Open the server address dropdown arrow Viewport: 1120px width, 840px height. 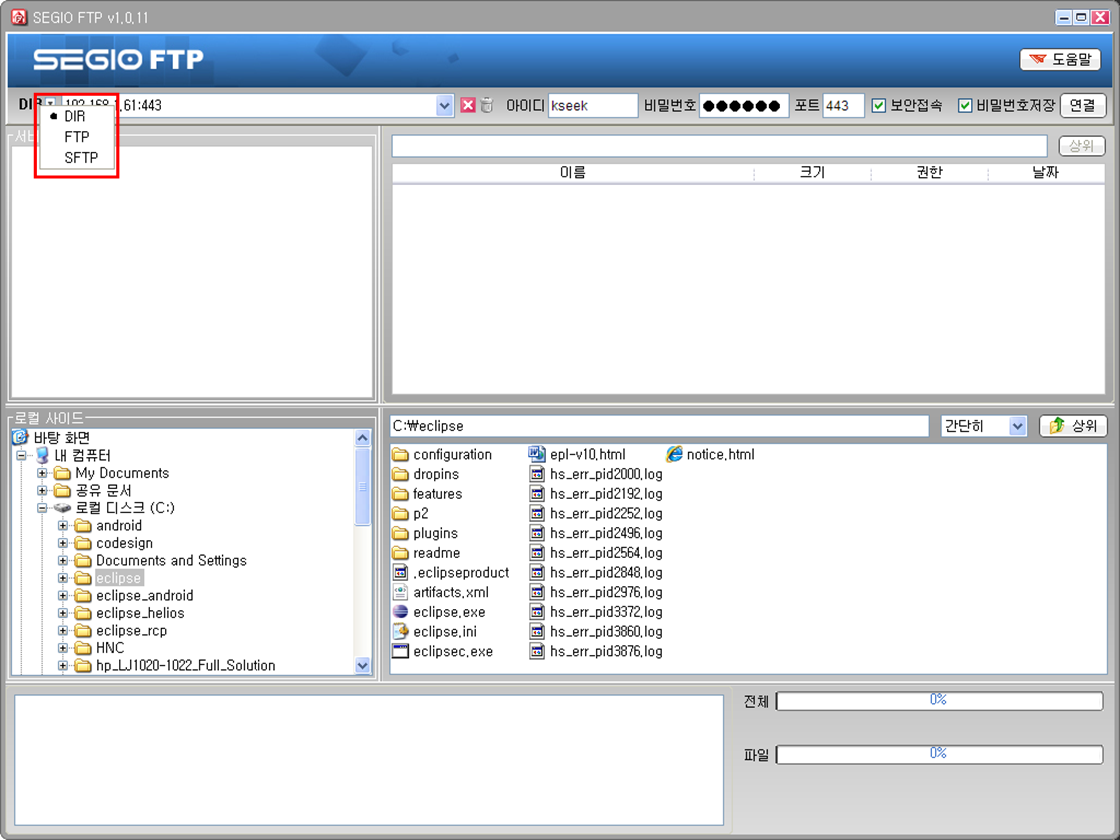[x=445, y=105]
